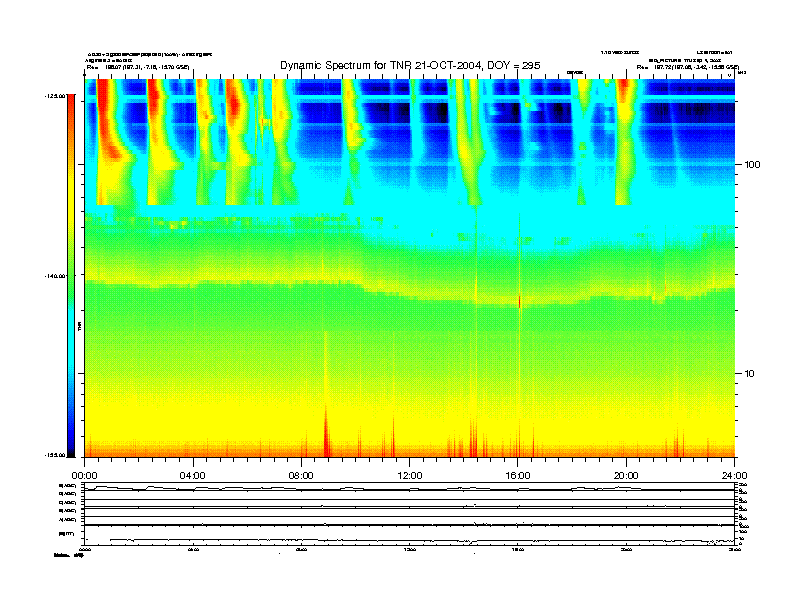The height and width of the screenshot is (612, 792).
Task: Click the '100' frequency axis label
Action: [752, 165]
